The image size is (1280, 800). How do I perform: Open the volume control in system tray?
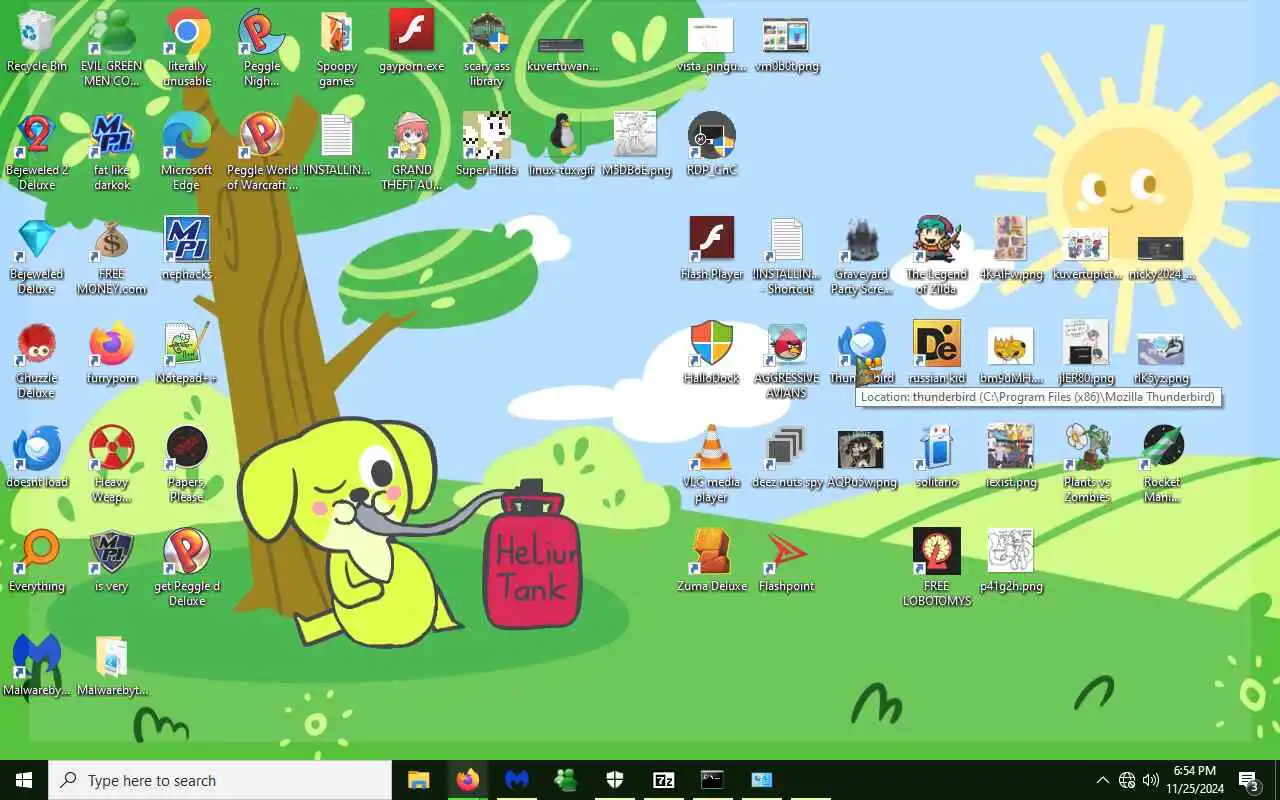[x=1150, y=780]
